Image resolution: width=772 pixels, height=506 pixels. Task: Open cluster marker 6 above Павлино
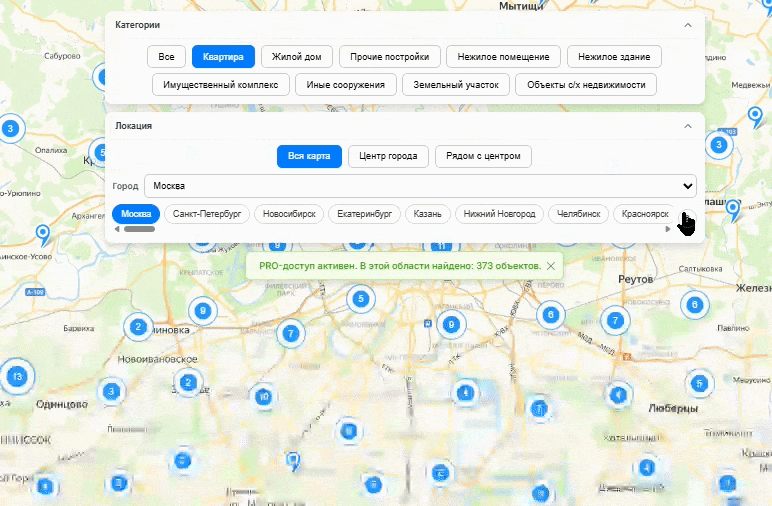point(695,305)
